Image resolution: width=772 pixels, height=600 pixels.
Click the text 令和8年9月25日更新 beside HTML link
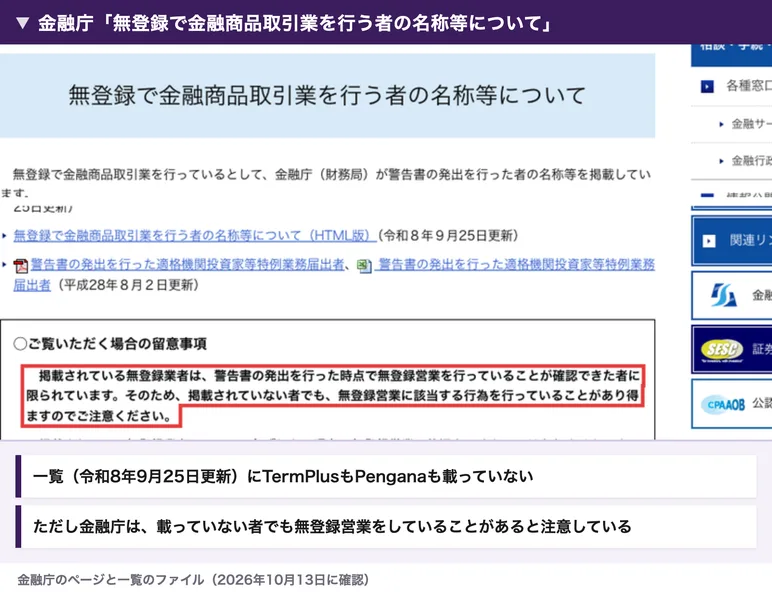(x=448, y=235)
